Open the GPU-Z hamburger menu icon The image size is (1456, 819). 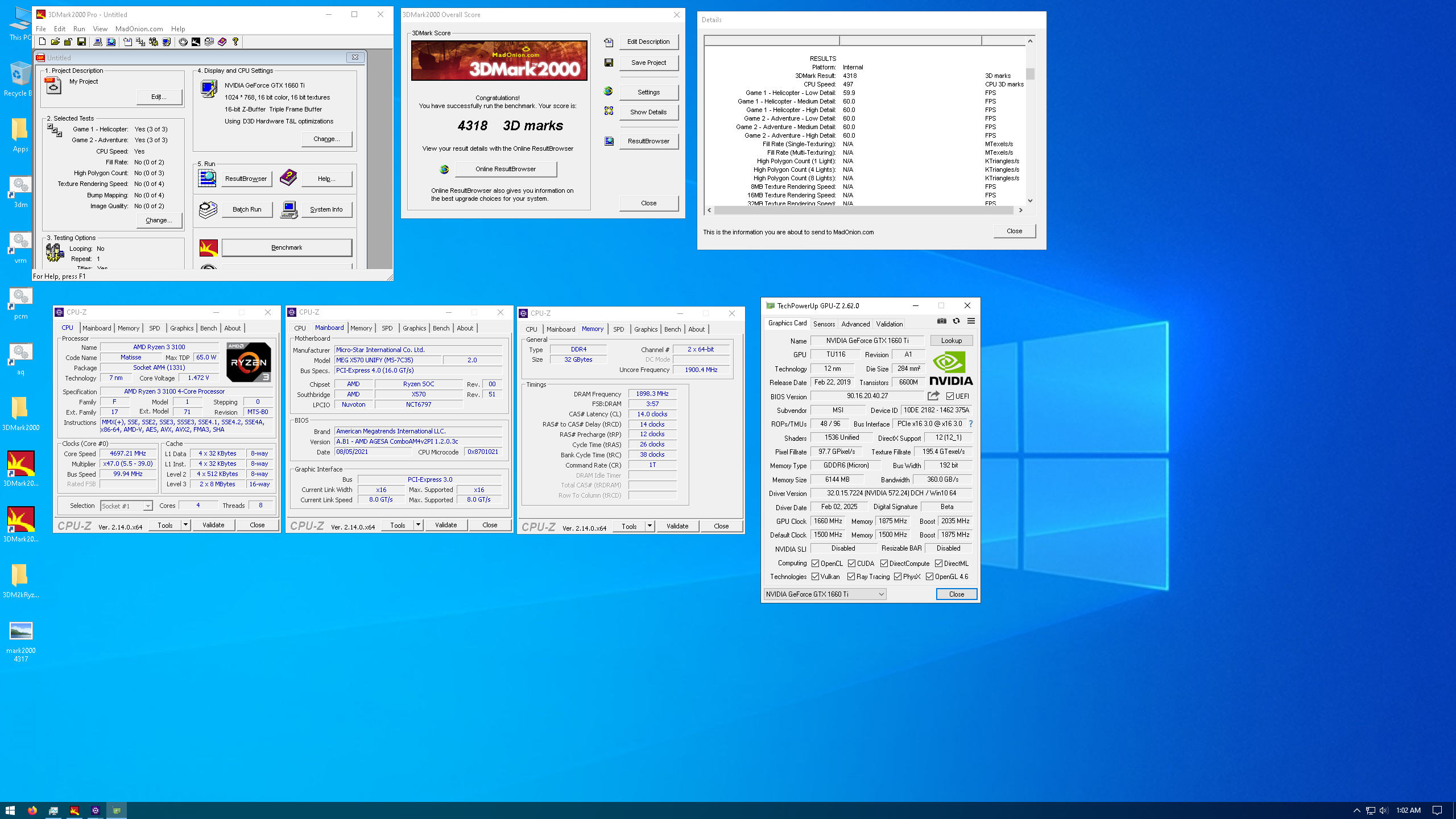(x=971, y=321)
